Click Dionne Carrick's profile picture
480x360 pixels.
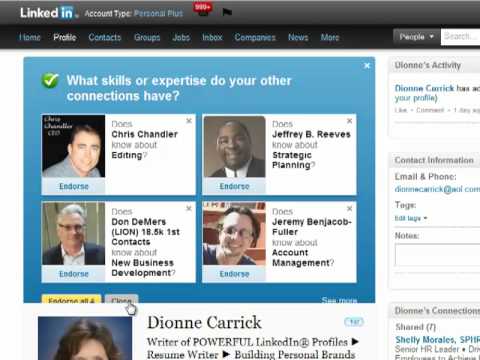[x=85, y=338]
